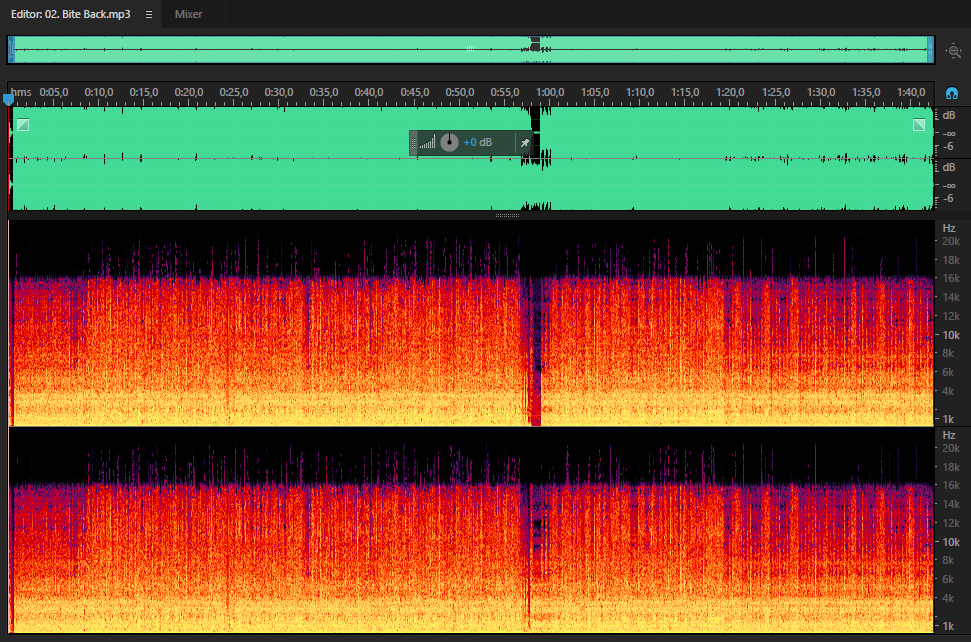Select the +0 dB gain value field
971x642 pixels.
pyautogui.click(x=477, y=142)
